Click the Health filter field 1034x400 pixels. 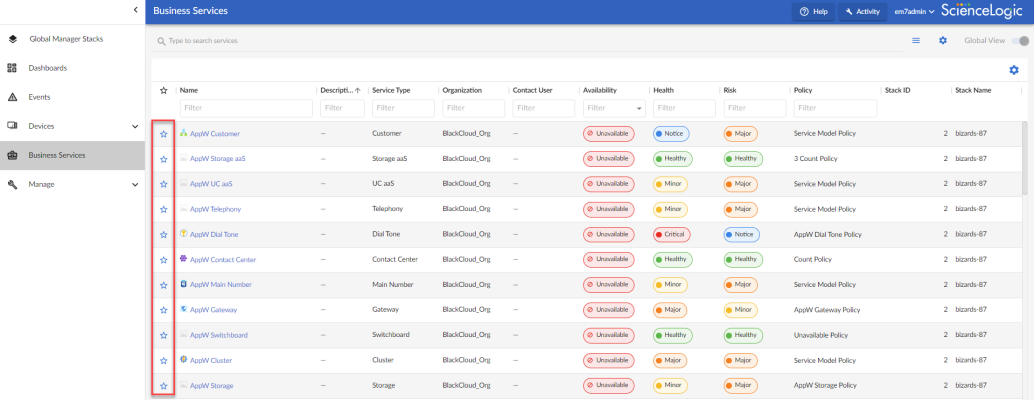(x=684, y=108)
